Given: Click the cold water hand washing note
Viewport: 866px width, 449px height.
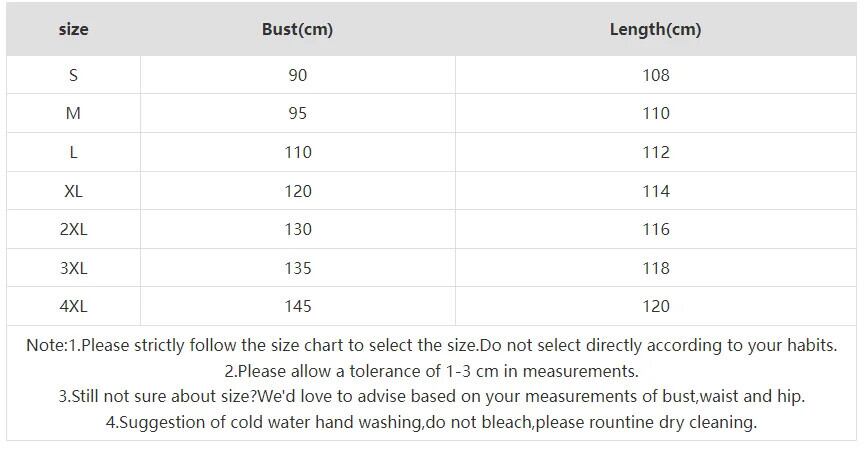Looking at the screenshot, I should pyautogui.click(x=431, y=422).
